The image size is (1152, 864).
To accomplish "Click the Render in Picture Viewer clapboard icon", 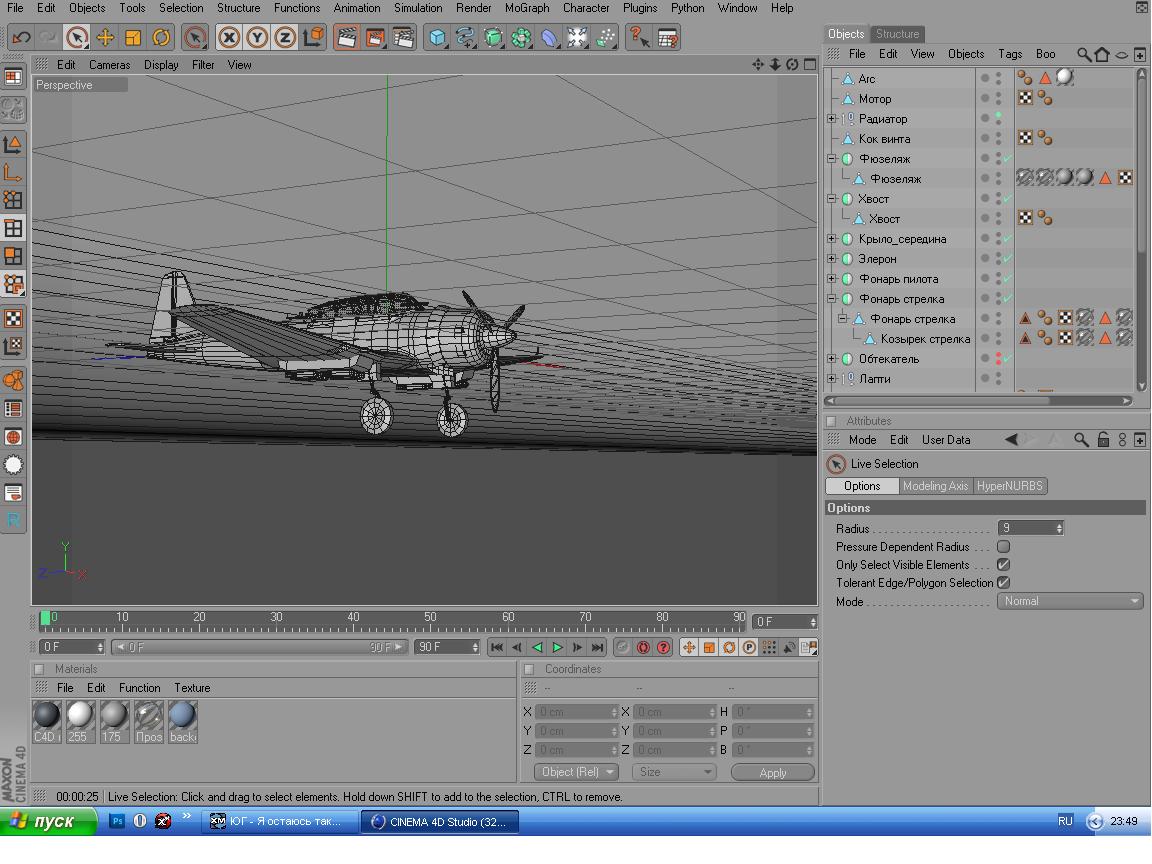I will tap(374, 38).
